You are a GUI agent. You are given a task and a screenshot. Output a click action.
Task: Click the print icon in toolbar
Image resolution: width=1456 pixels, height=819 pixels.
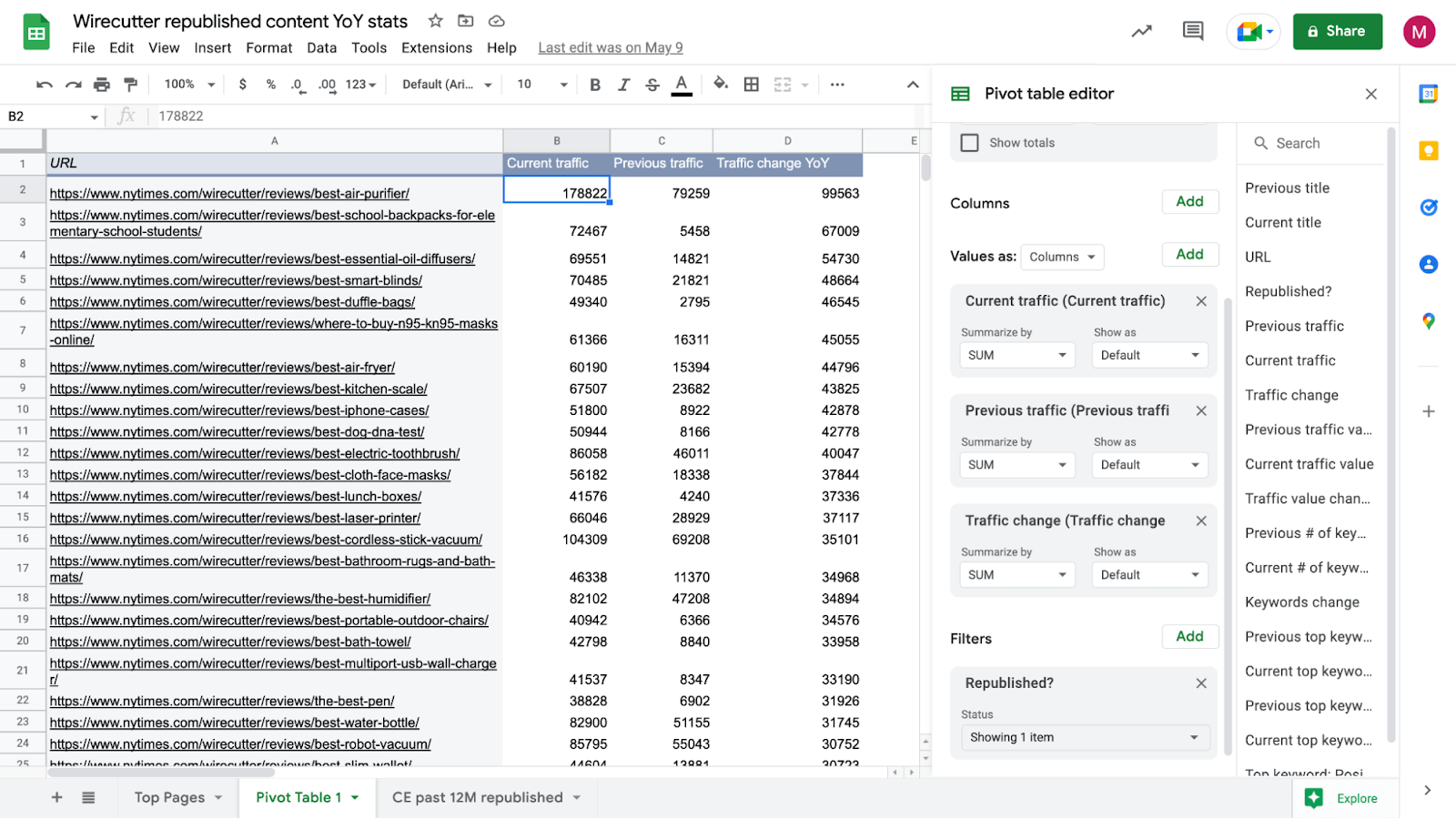(102, 85)
